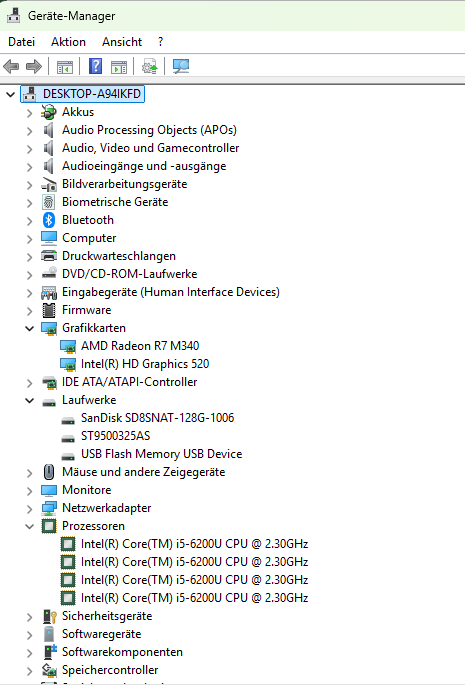Screen dimensions: 465x686
Task: Collapse the Prozessoren category
Action: tap(29, 526)
